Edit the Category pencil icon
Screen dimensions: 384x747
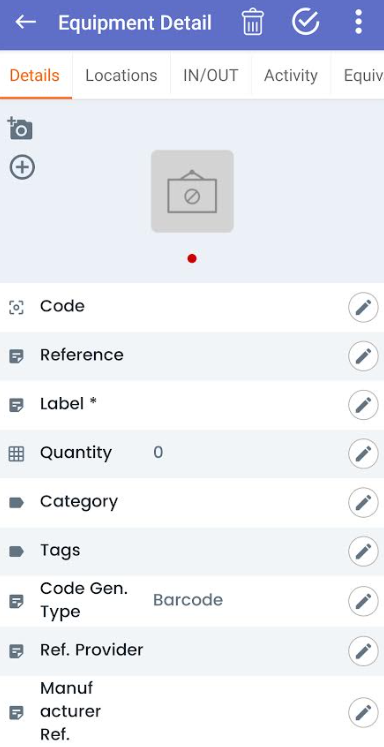363,502
